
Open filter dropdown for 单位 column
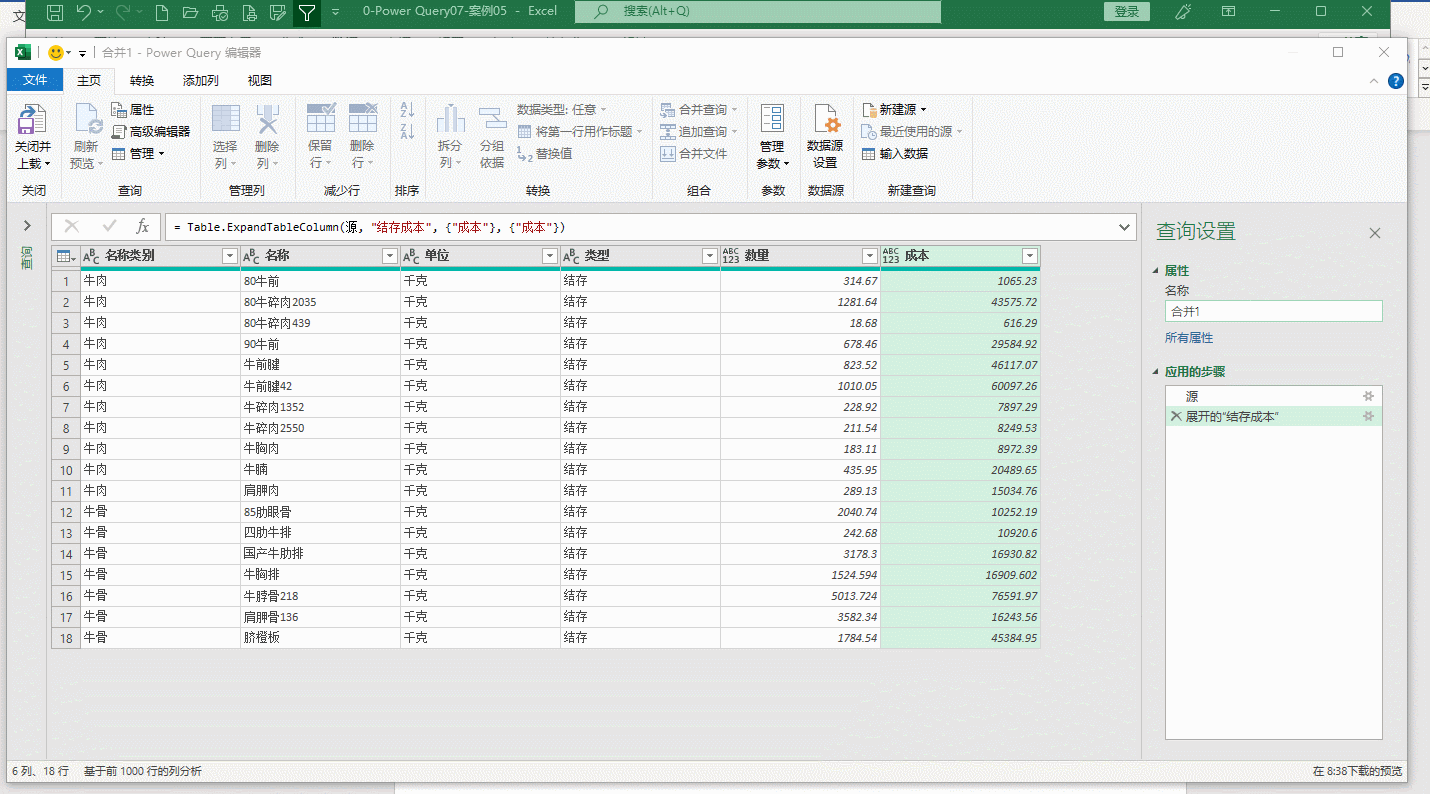click(550, 256)
